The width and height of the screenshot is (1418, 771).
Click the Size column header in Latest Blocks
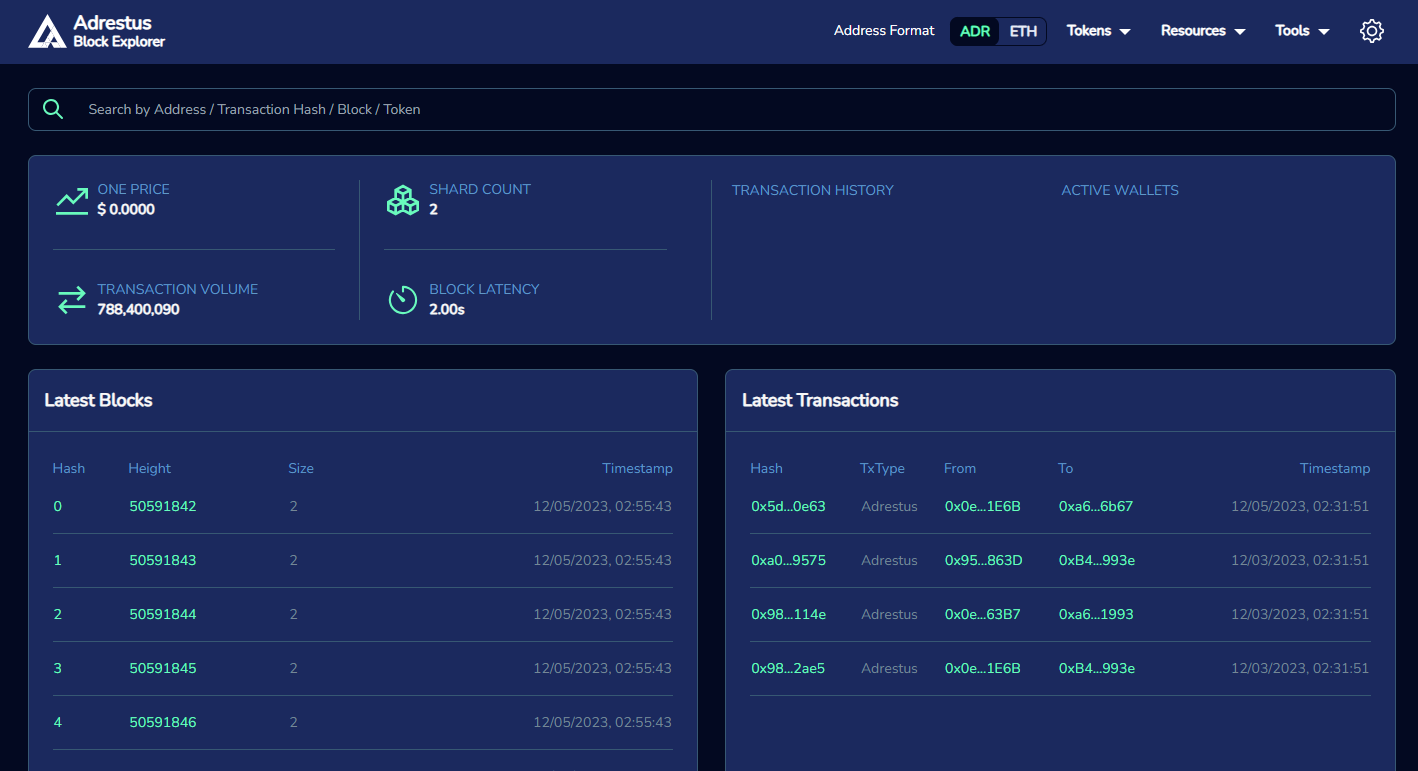[x=301, y=468]
